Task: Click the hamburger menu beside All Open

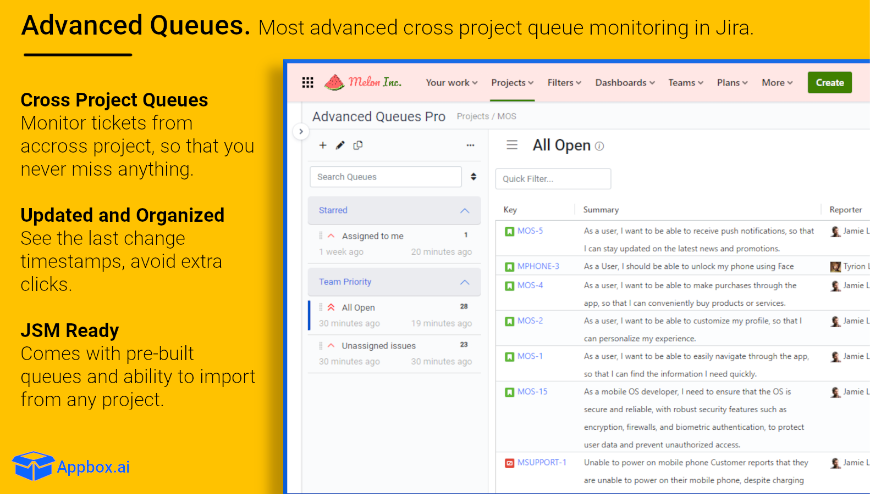Action: pos(512,145)
